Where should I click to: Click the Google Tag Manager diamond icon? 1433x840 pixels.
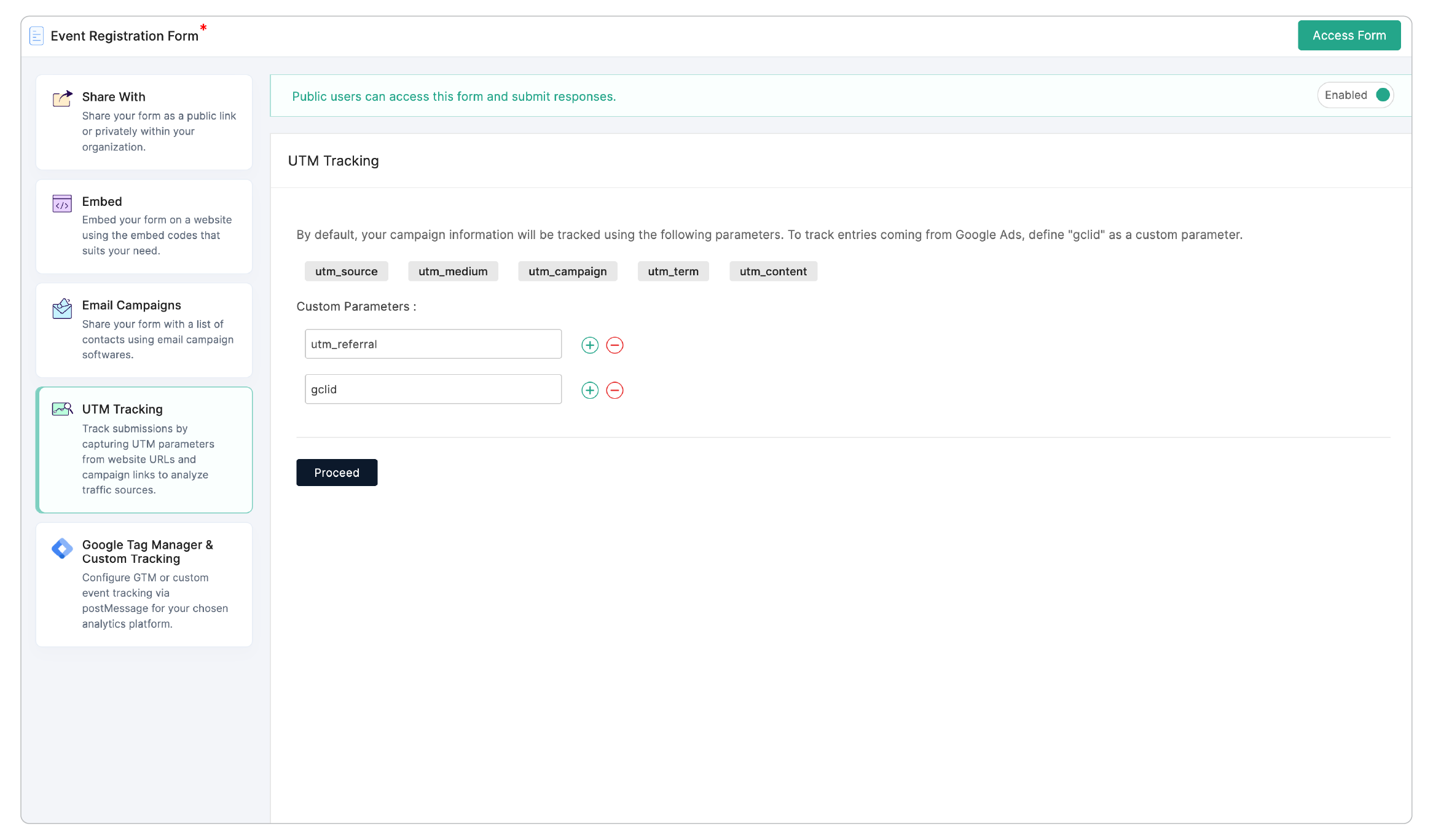pyautogui.click(x=61, y=548)
